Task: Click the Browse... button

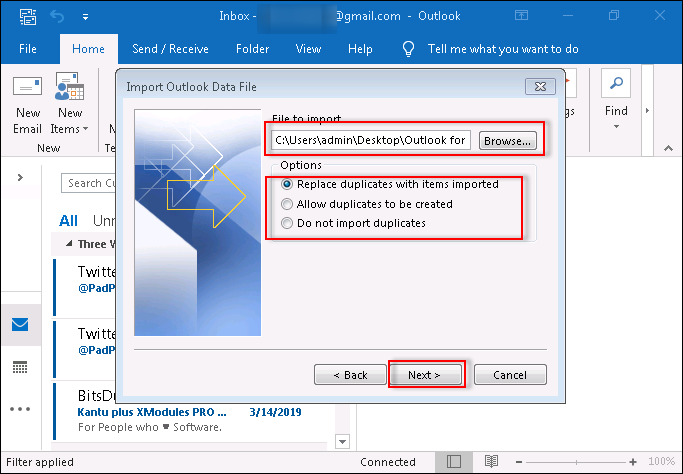Action: click(507, 141)
